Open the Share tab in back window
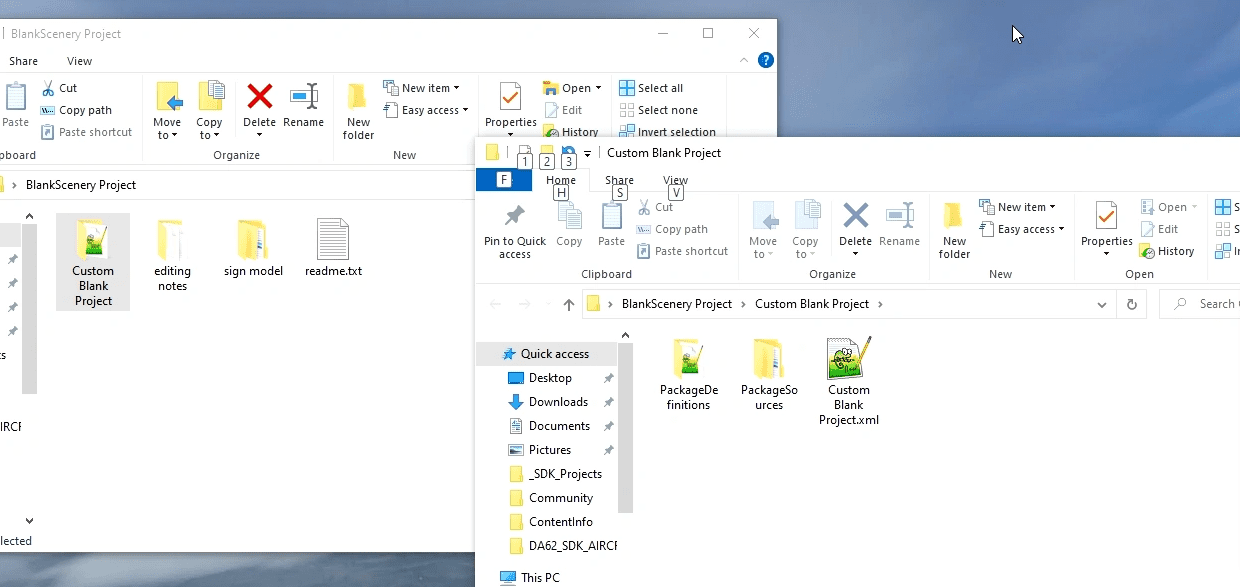1240x587 pixels. pos(23,61)
